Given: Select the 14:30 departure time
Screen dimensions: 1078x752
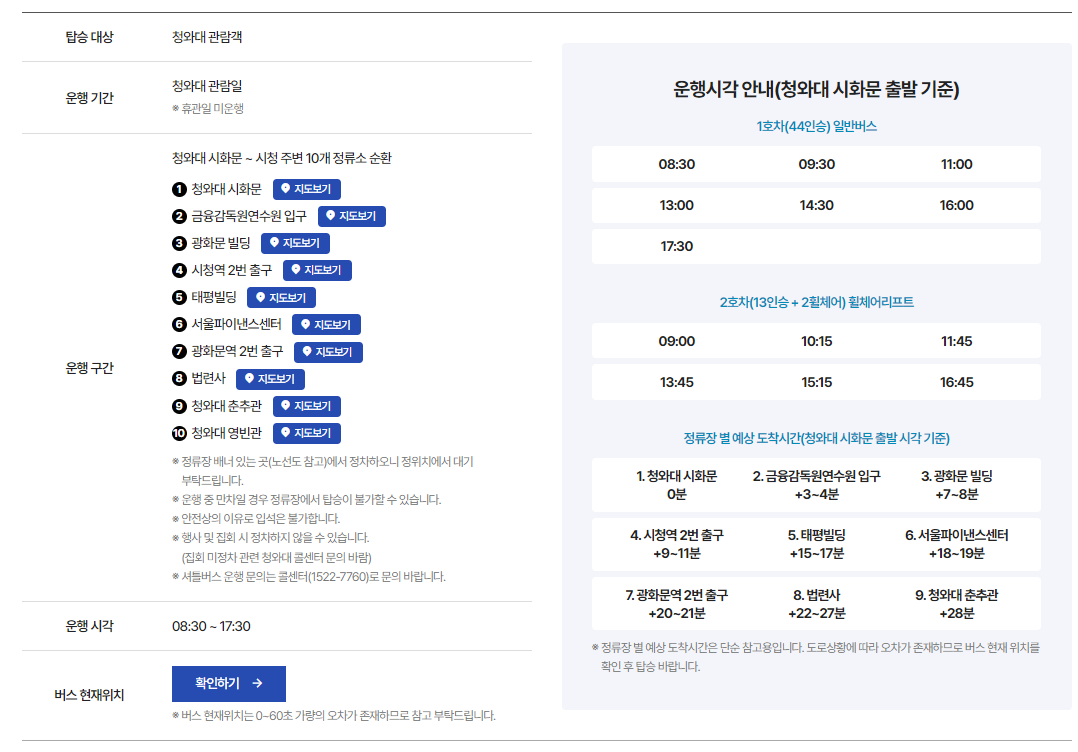Looking at the screenshot, I should coord(816,206).
